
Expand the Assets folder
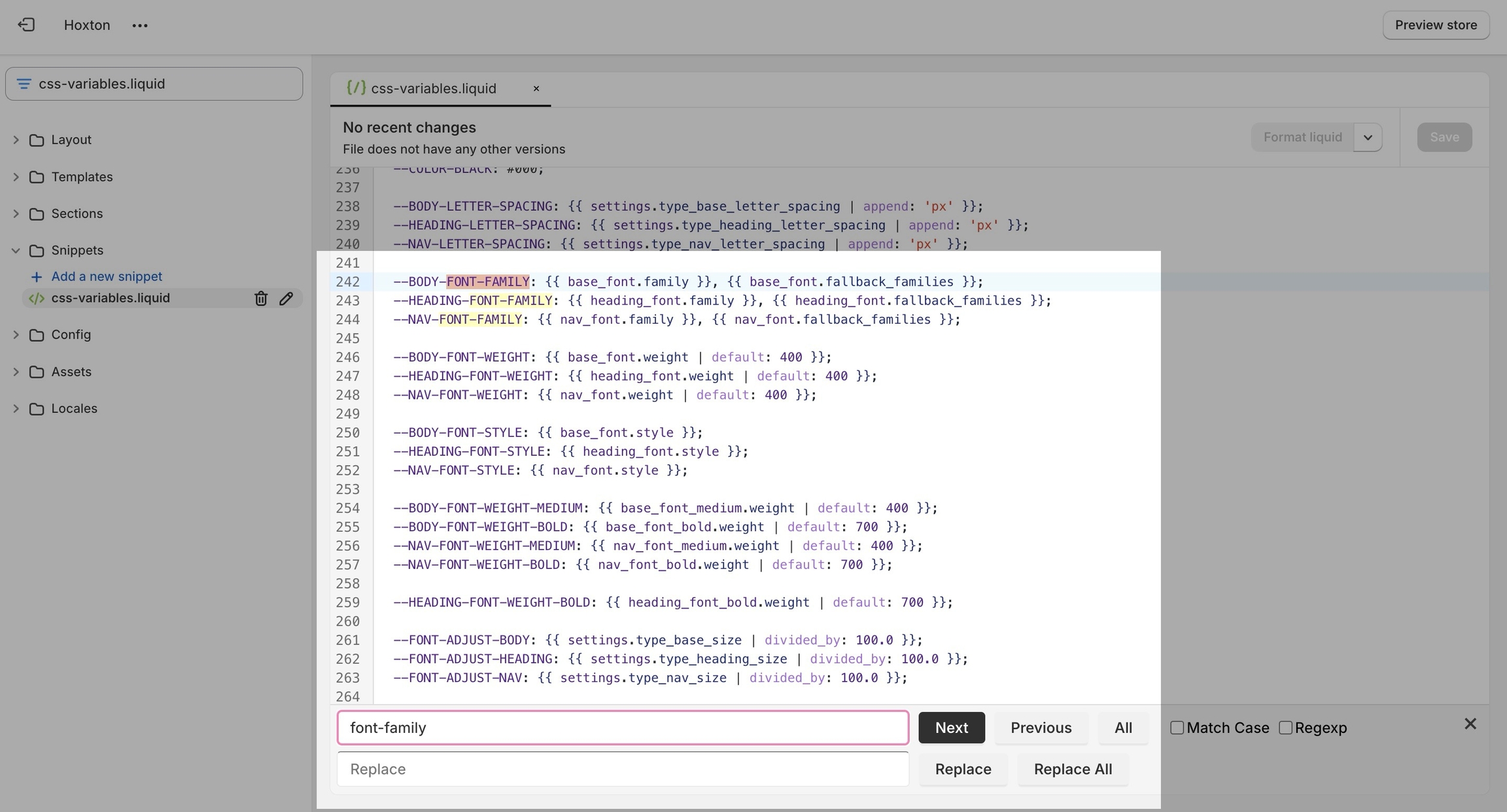click(16, 371)
